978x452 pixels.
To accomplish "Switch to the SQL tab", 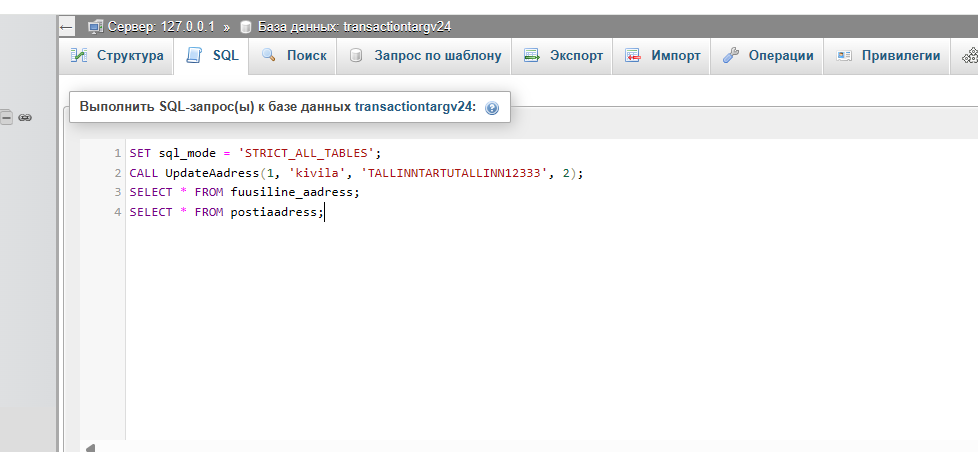I will pyautogui.click(x=211, y=55).
